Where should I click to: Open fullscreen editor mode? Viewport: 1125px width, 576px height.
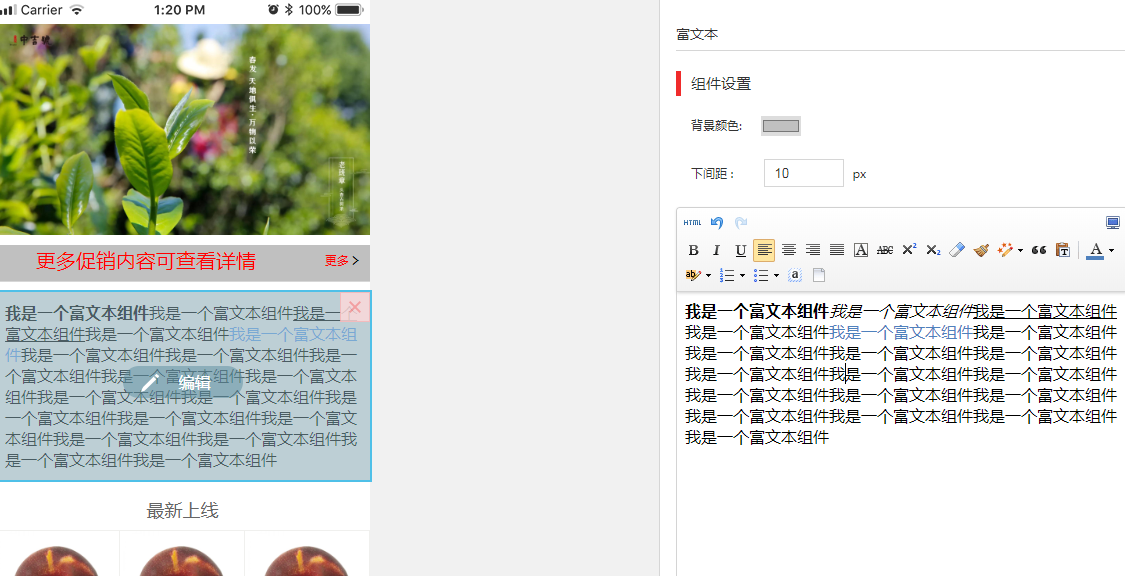coord(1112,223)
